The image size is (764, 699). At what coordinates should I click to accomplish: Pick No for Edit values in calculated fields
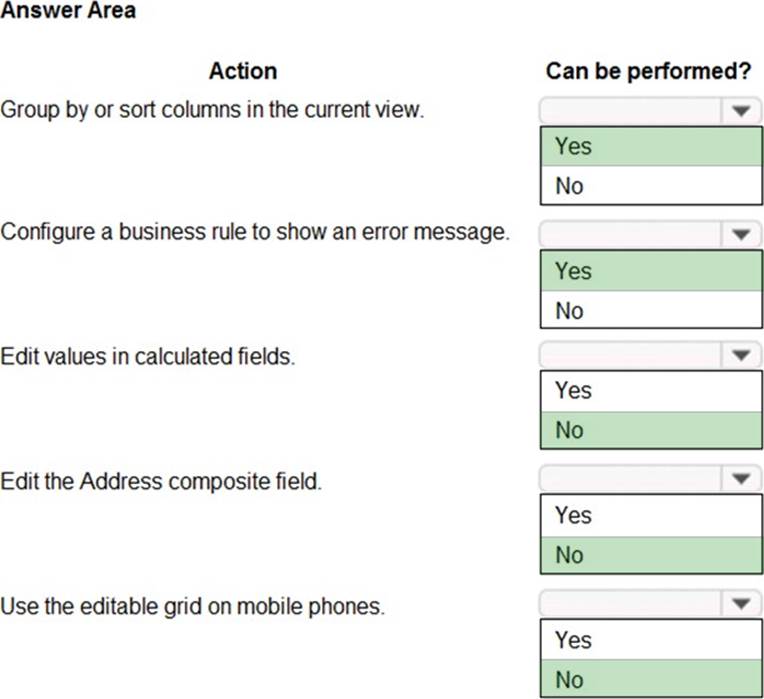pyautogui.click(x=650, y=430)
